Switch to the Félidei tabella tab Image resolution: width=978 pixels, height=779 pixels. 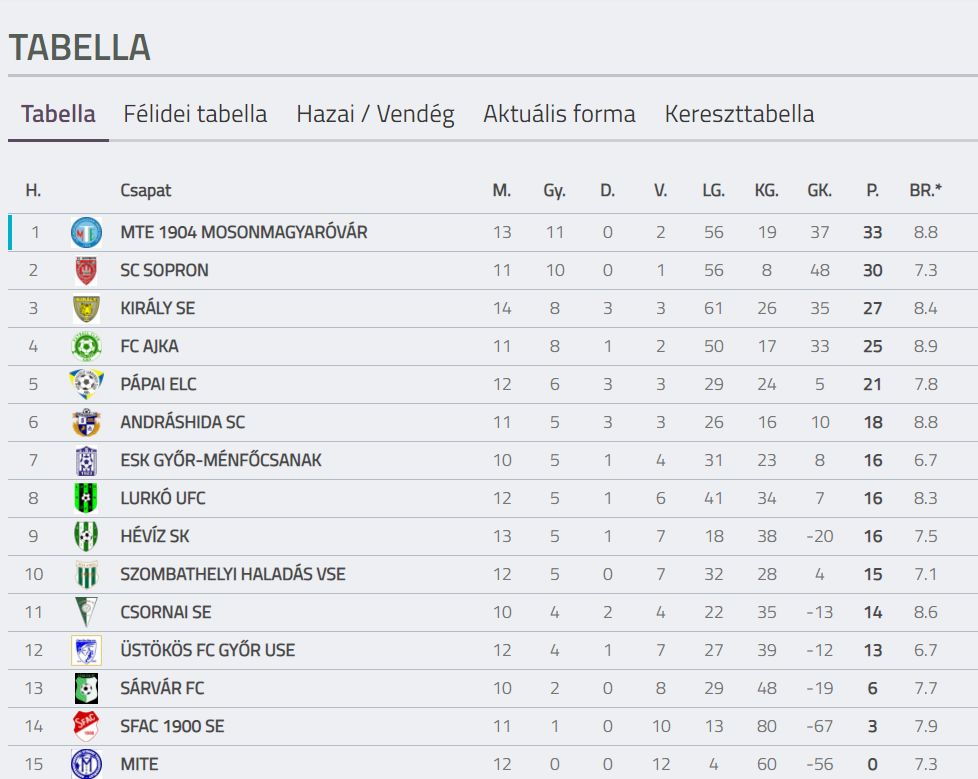pyautogui.click(x=195, y=114)
